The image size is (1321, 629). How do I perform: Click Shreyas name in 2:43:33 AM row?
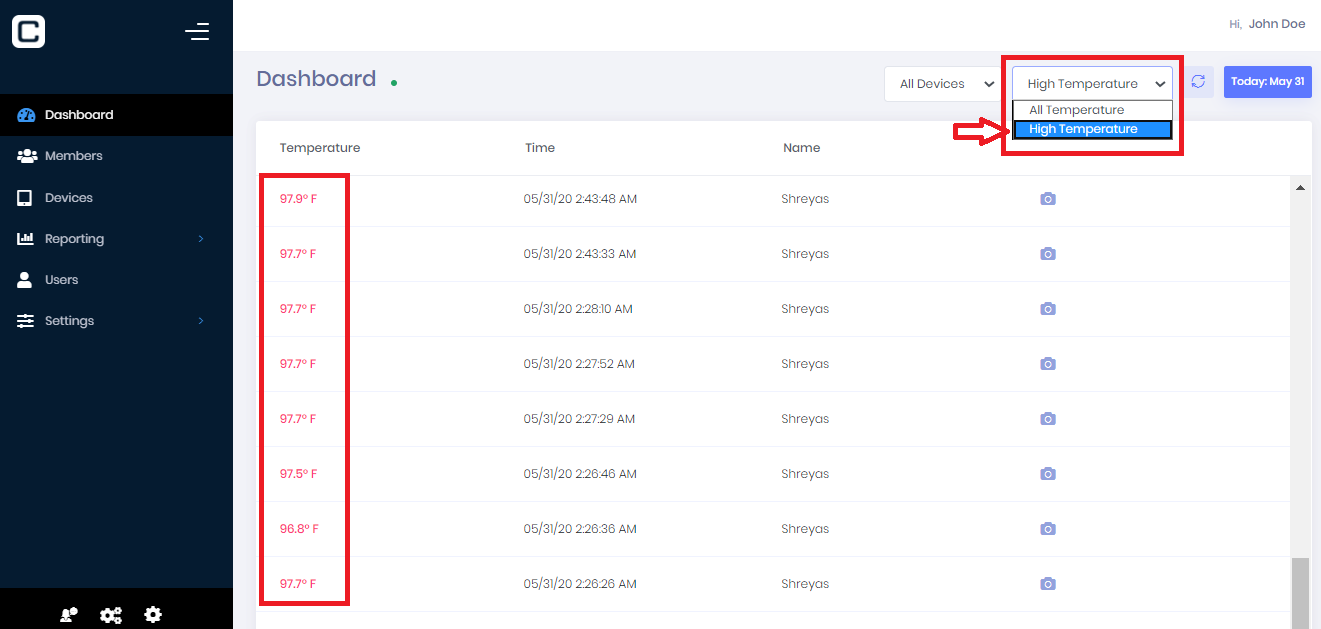click(x=805, y=254)
